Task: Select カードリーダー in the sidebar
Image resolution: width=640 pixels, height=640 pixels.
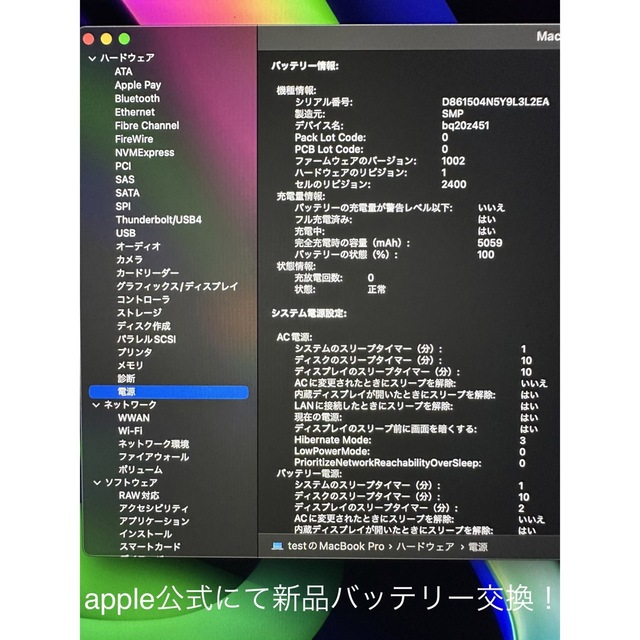Action: (148, 273)
